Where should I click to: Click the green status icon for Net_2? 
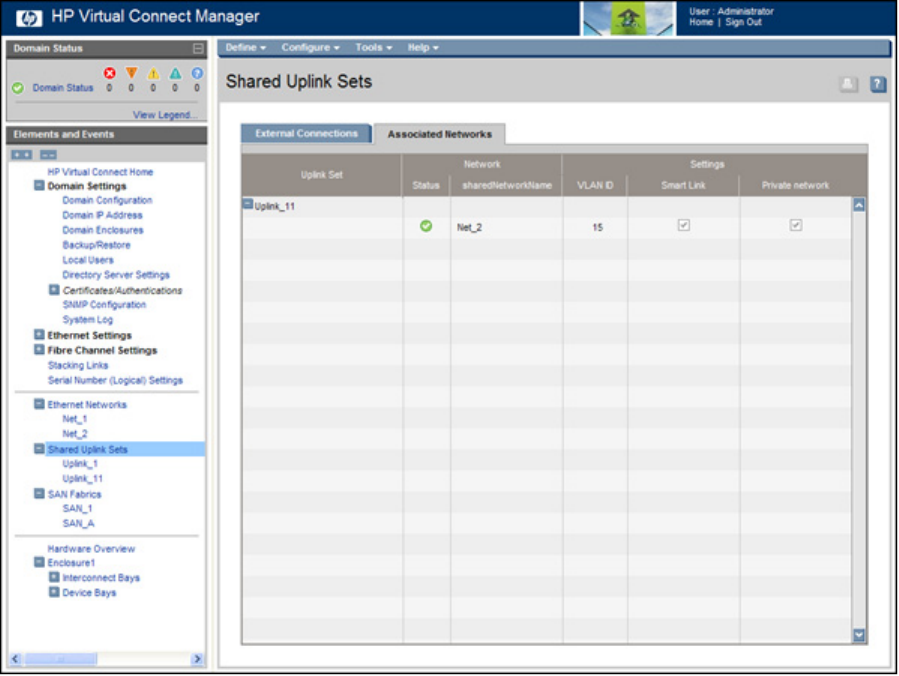pyautogui.click(x=426, y=227)
